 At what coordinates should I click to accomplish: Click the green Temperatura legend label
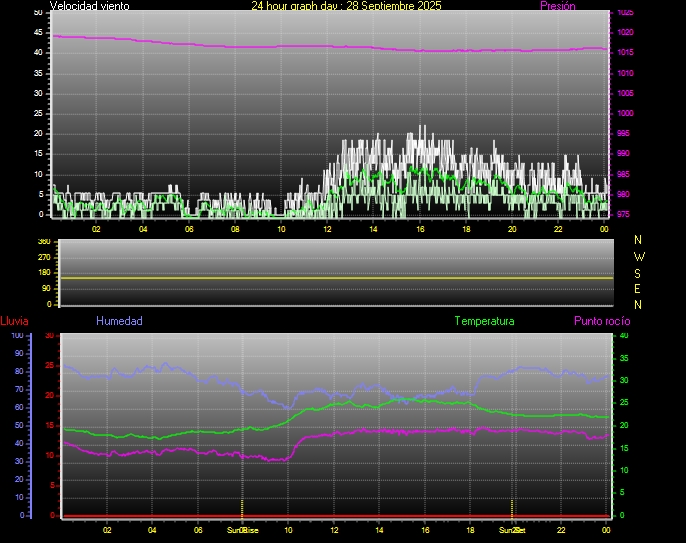(x=484, y=321)
